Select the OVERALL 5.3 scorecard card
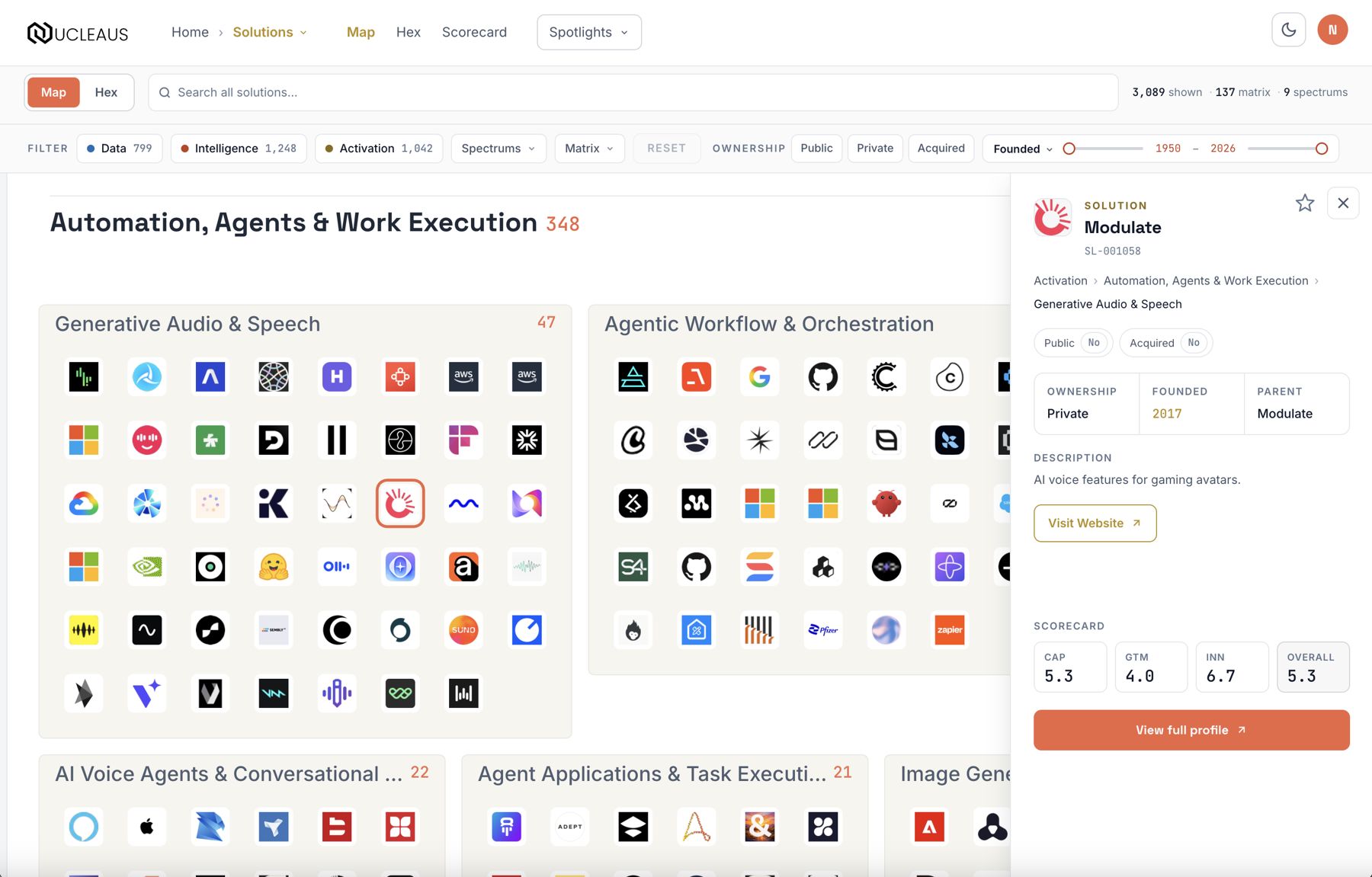 click(x=1313, y=667)
